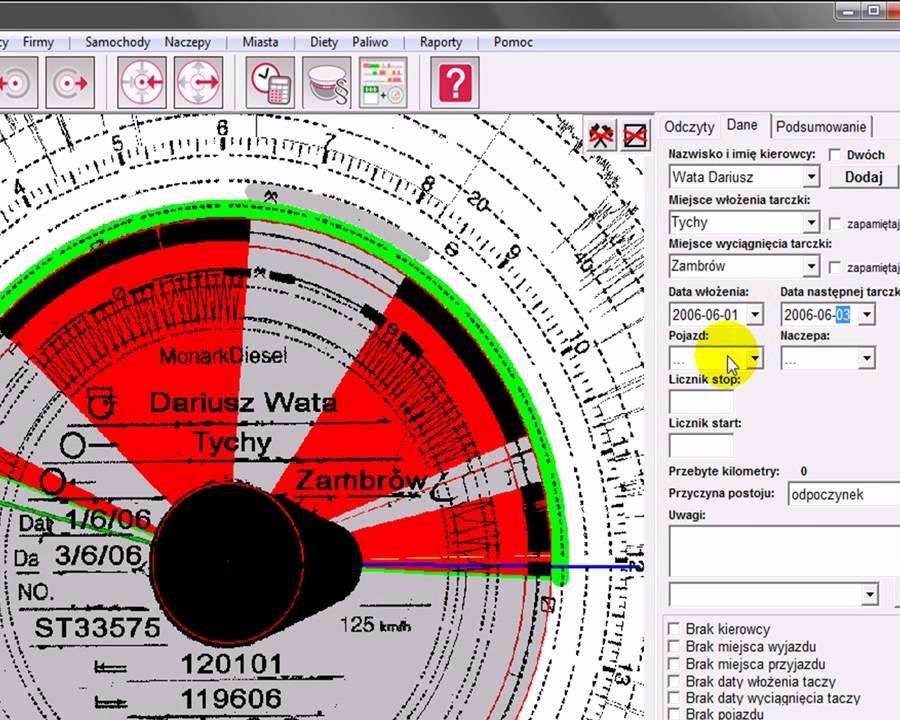Viewport: 900px width, 720px height.
Task: Click the Dariusz Wata name on the disc
Action: tap(243, 402)
